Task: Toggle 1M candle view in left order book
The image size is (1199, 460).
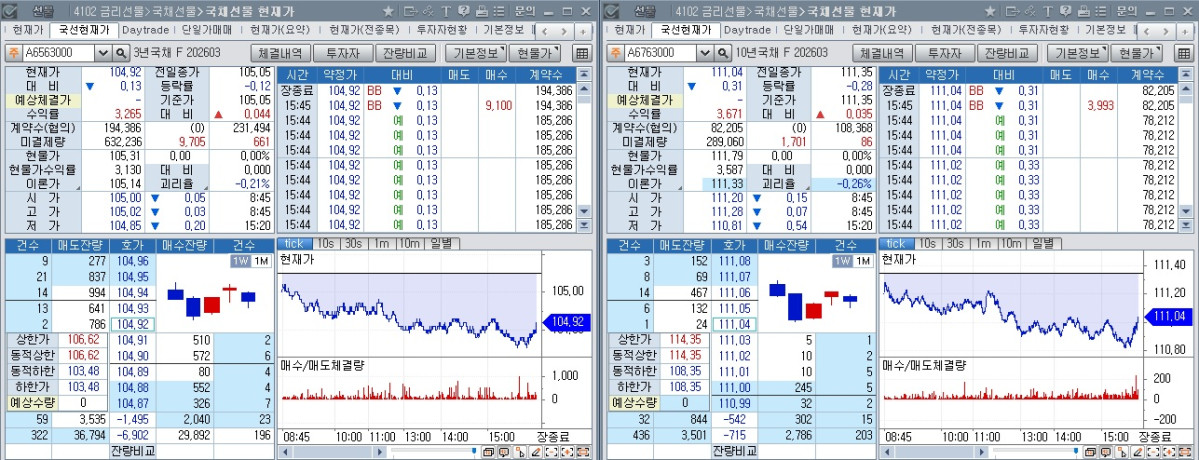Action: [x=261, y=262]
